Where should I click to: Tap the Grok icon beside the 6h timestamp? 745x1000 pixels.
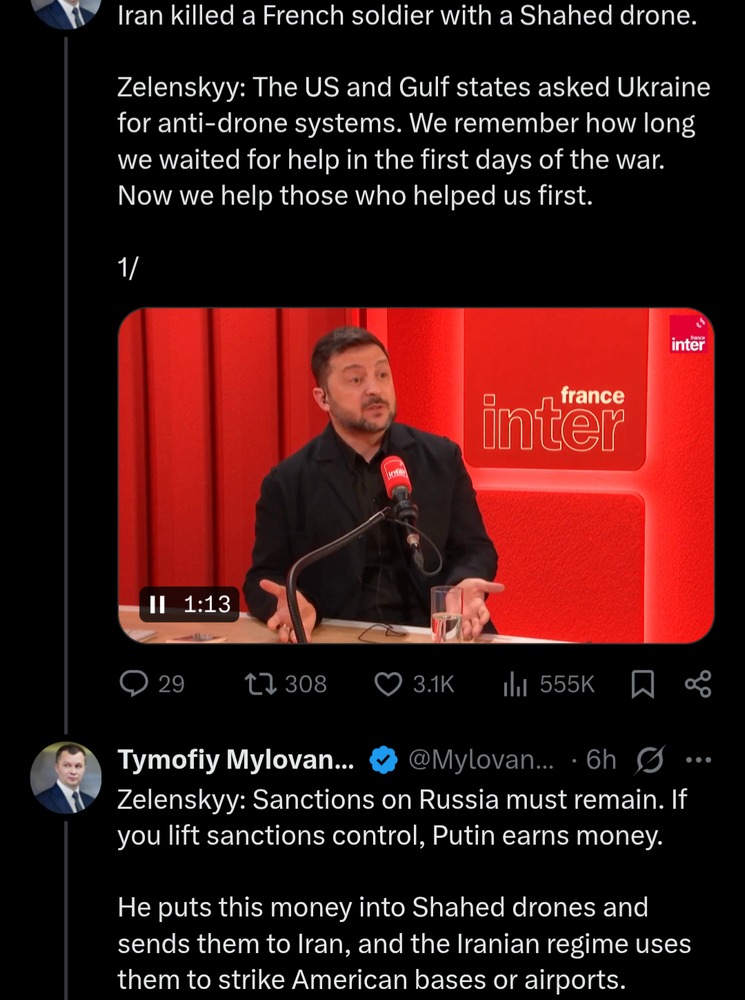click(x=650, y=761)
